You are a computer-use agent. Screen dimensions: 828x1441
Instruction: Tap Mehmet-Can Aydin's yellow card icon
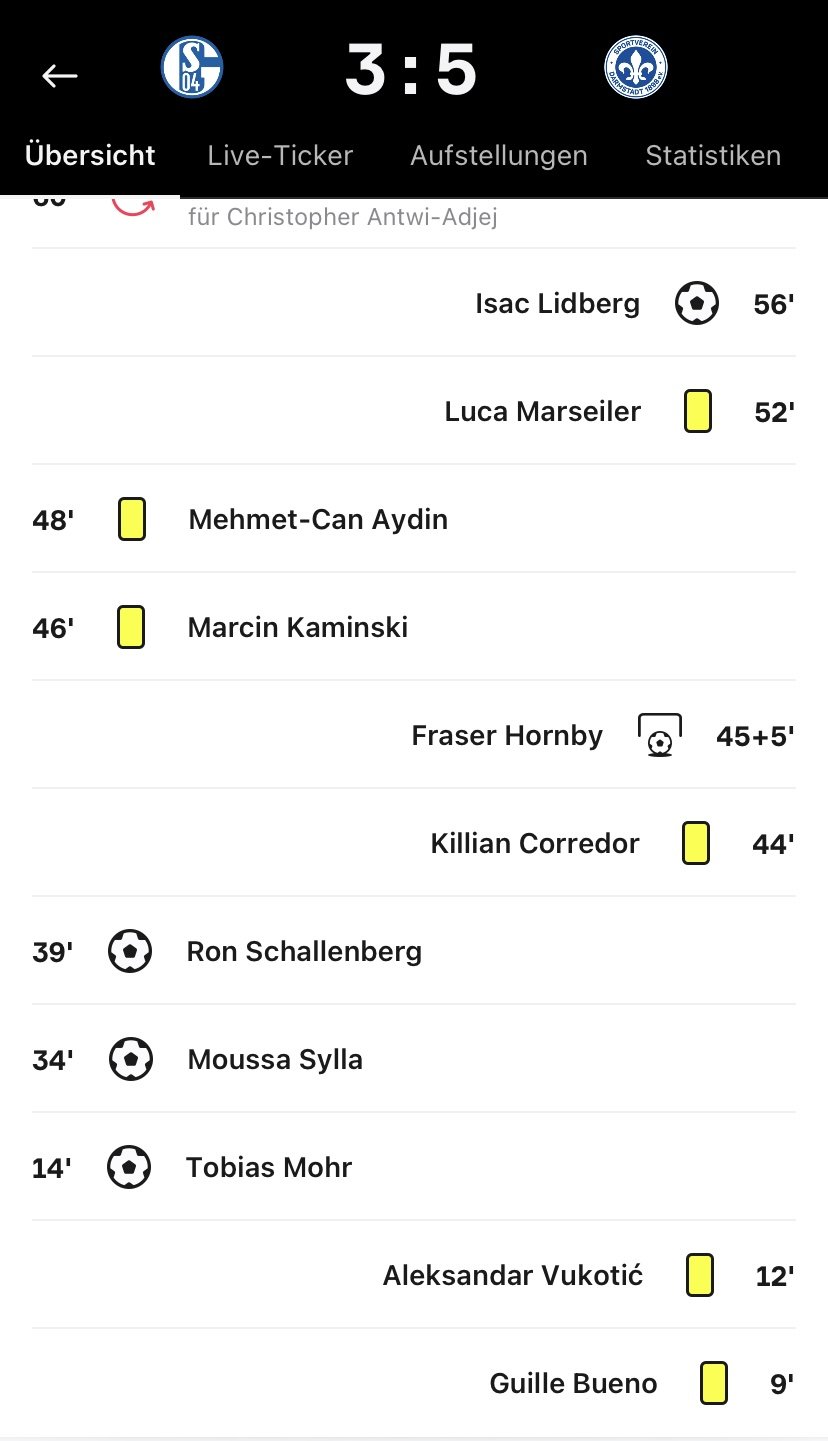[x=132, y=519]
